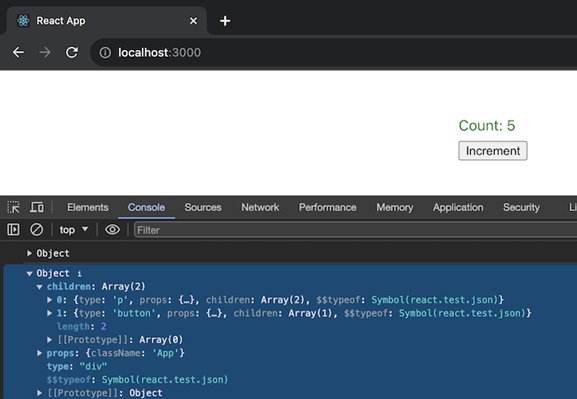Image resolution: width=577 pixels, height=399 pixels.
Task: Open the Application panel tab
Action: (458, 208)
